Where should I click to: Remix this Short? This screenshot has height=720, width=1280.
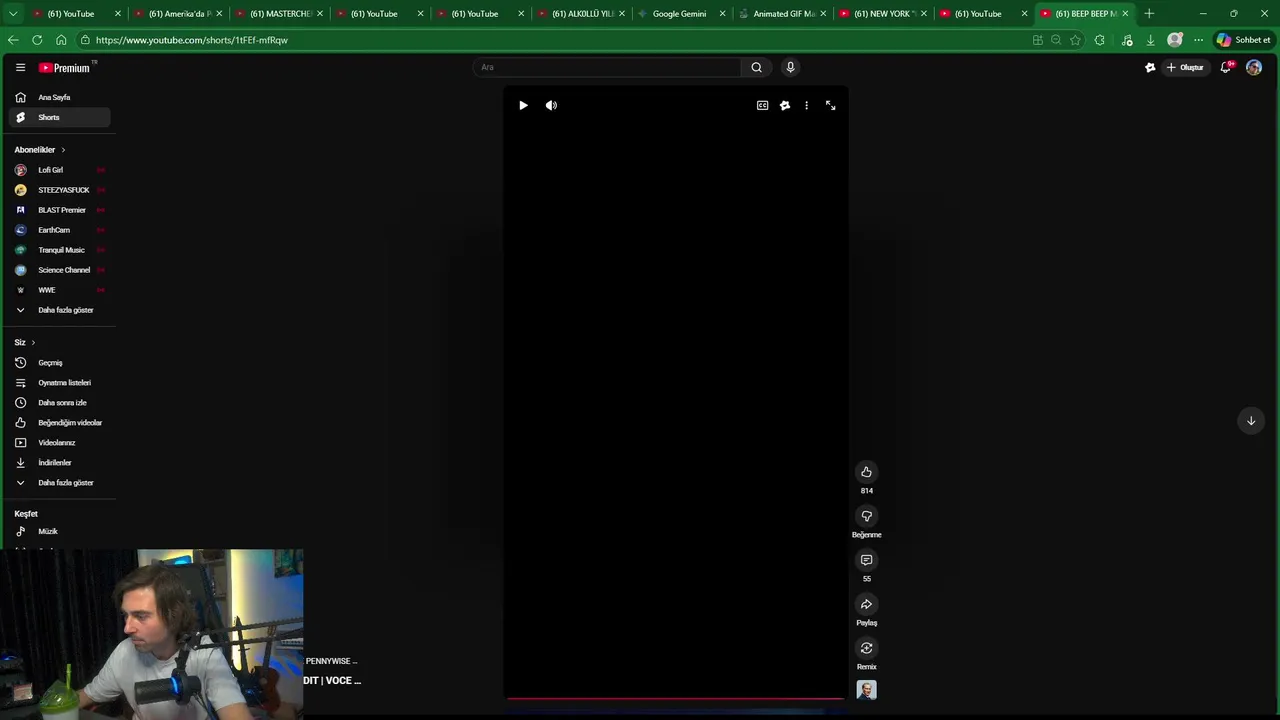click(x=867, y=648)
